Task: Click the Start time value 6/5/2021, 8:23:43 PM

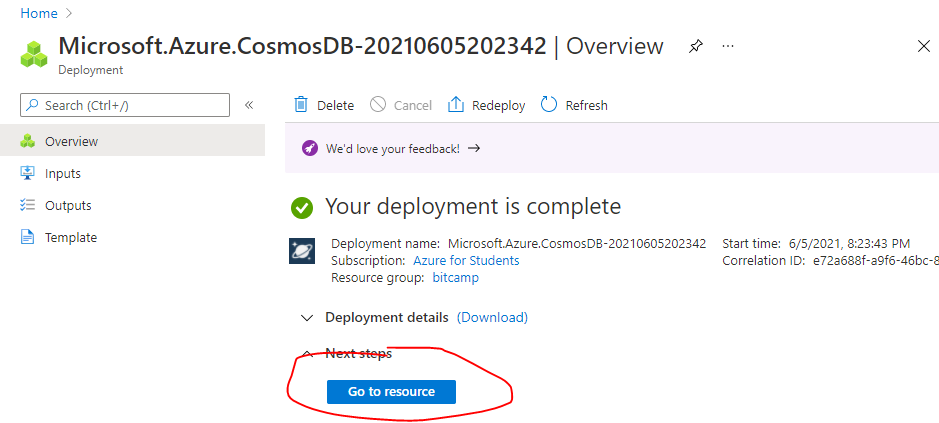Action: tap(849, 244)
